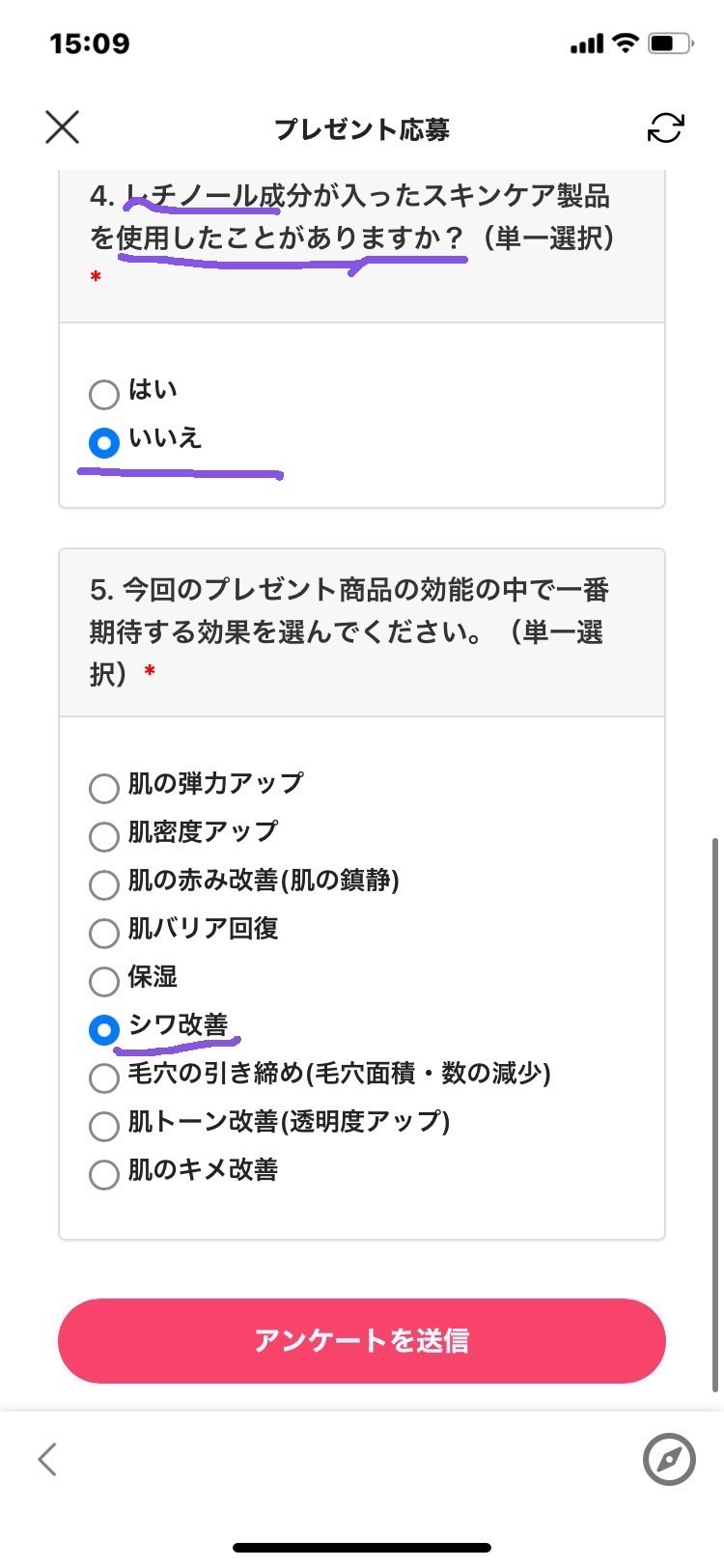Select the シワ改善 radio option

click(104, 1029)
